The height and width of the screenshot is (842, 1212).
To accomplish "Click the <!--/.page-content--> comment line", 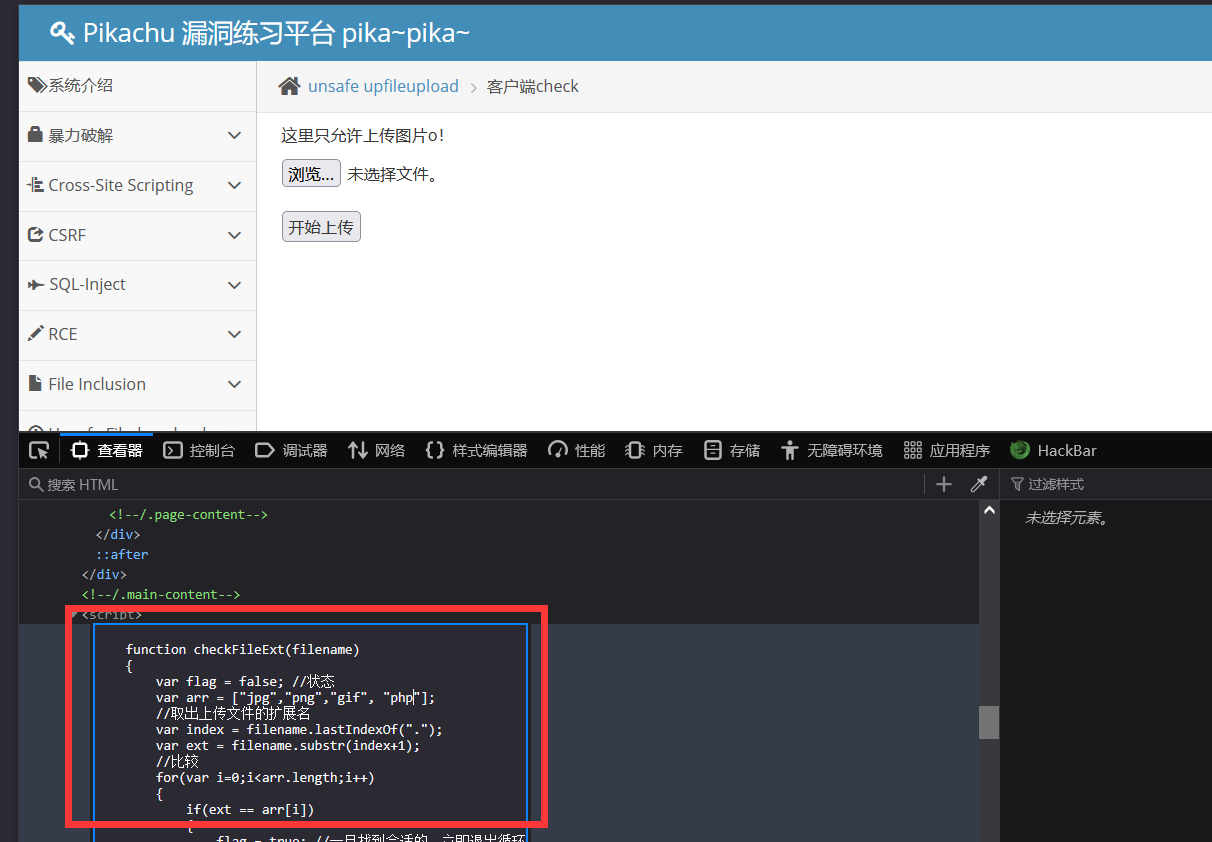I will click(188, 514).
